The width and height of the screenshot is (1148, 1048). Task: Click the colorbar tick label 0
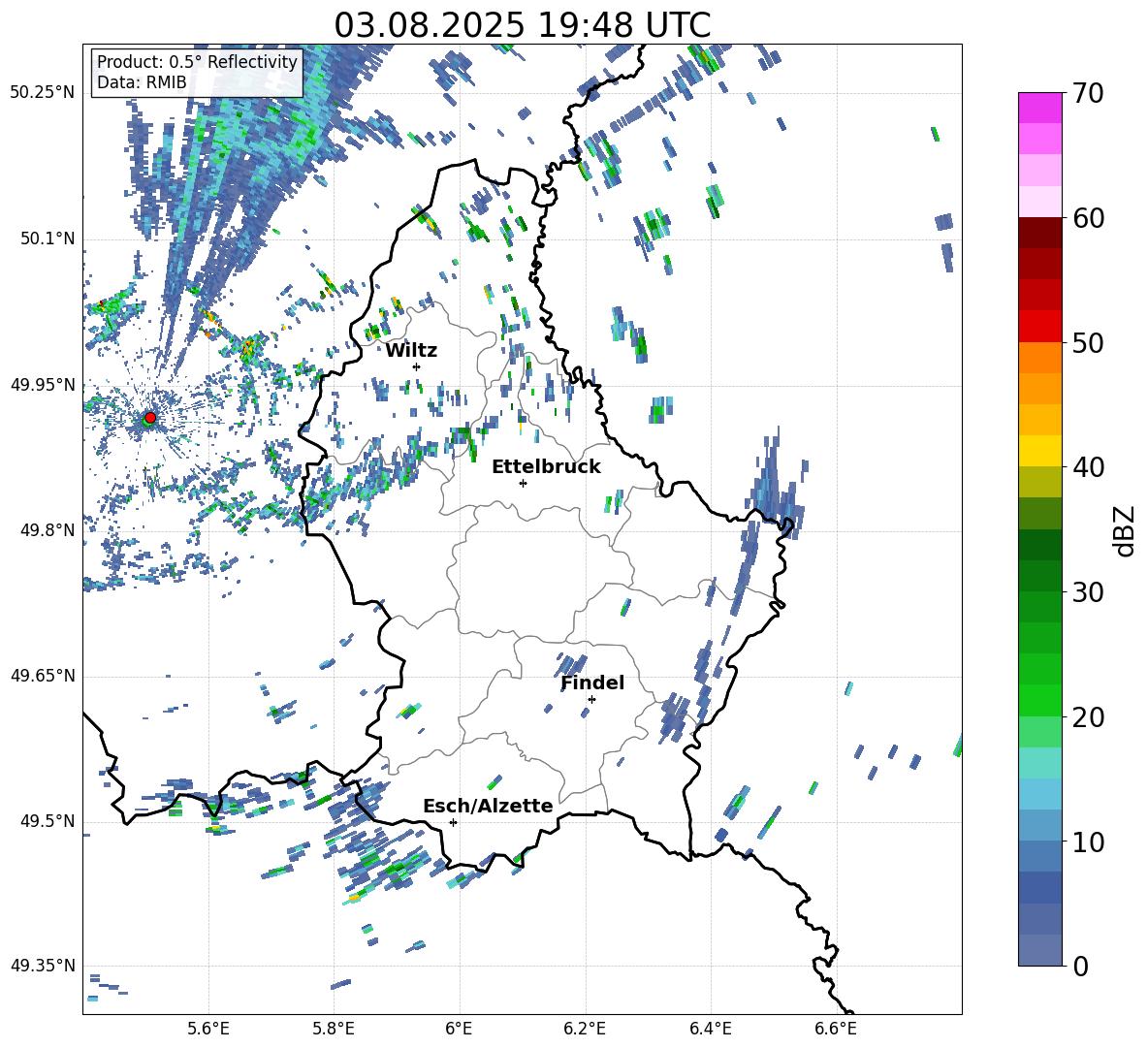pos(1080,966)
